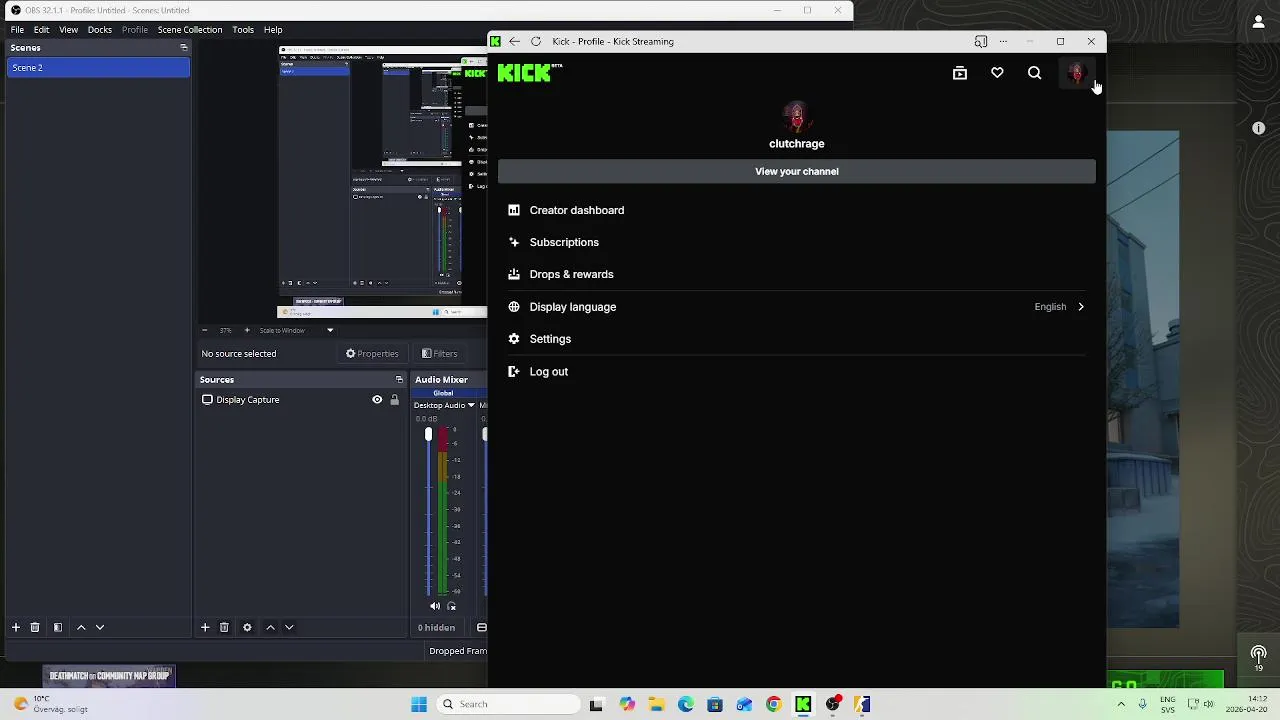Add a new source
Screen dimensions: 1280x720
[205, 627]
